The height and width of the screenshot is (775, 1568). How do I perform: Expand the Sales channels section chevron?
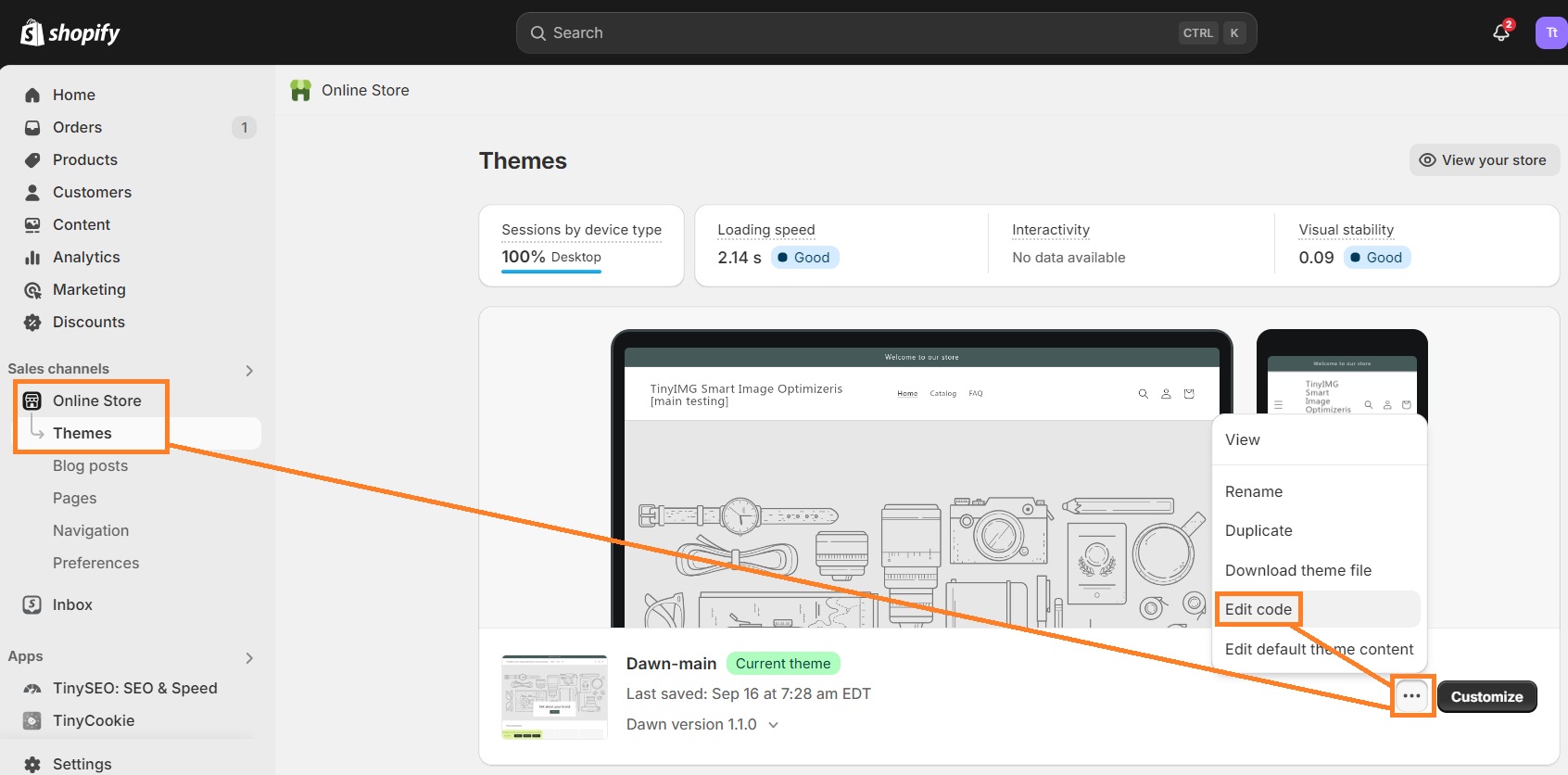click(249, 370)
